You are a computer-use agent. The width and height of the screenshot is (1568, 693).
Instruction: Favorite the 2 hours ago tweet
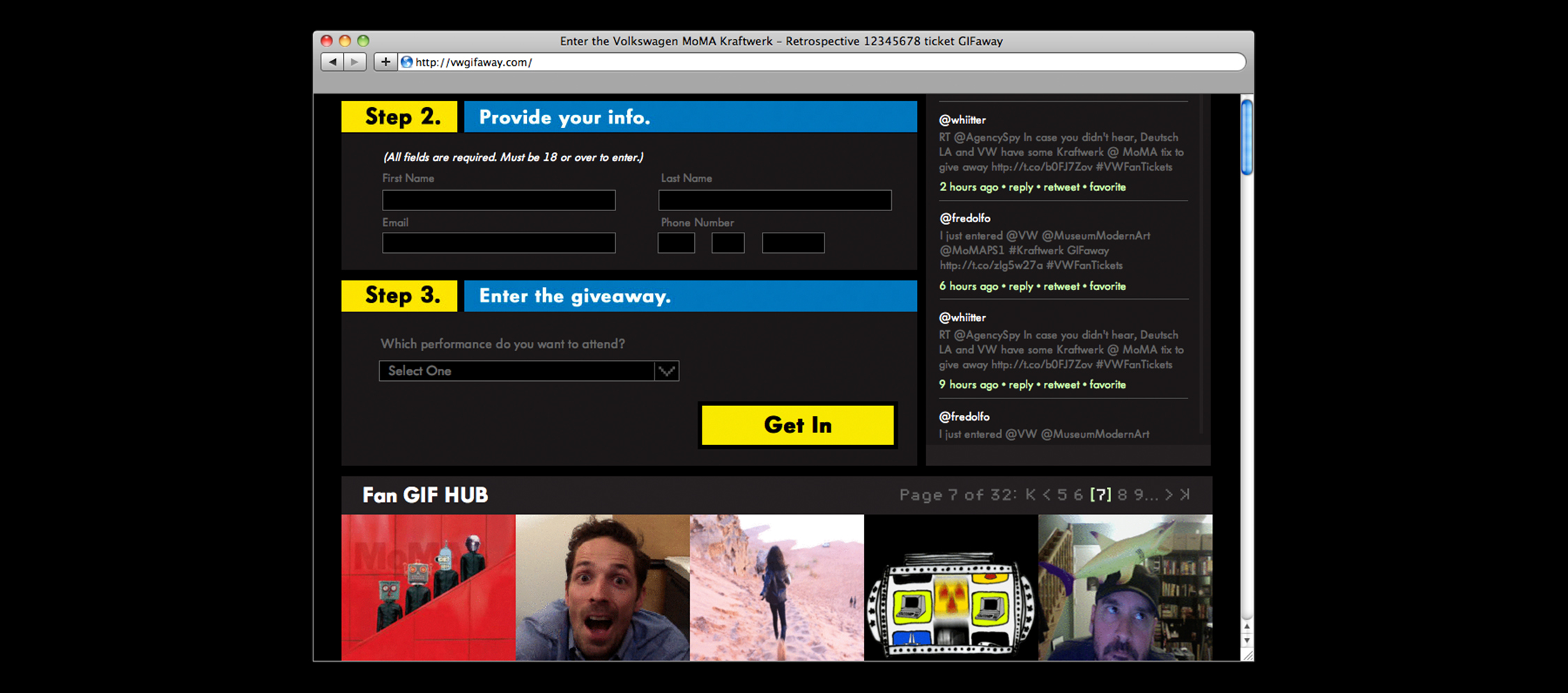click(1107, 187)
